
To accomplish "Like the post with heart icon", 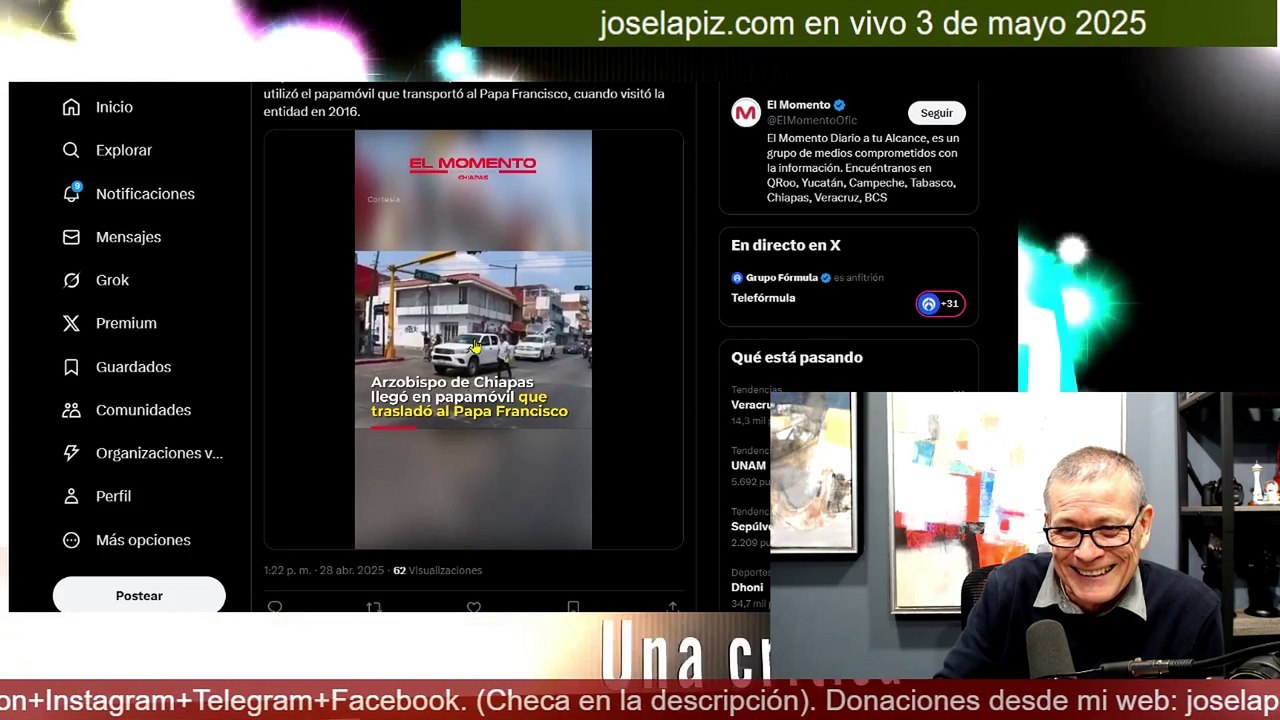I will (474, 606).
